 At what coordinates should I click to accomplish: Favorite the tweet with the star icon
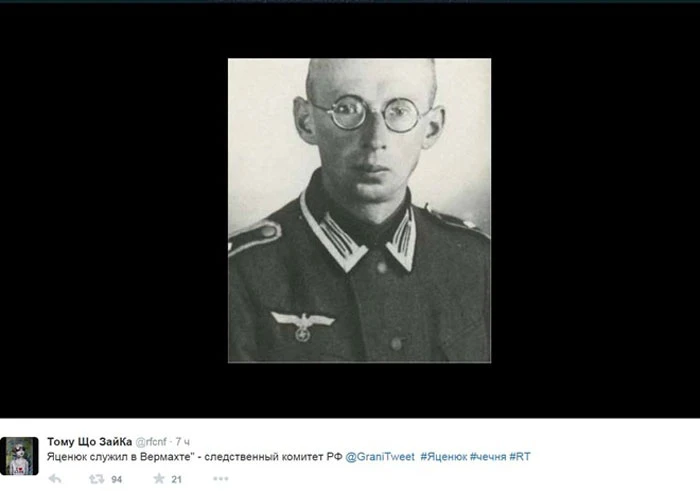pos(159,479)
